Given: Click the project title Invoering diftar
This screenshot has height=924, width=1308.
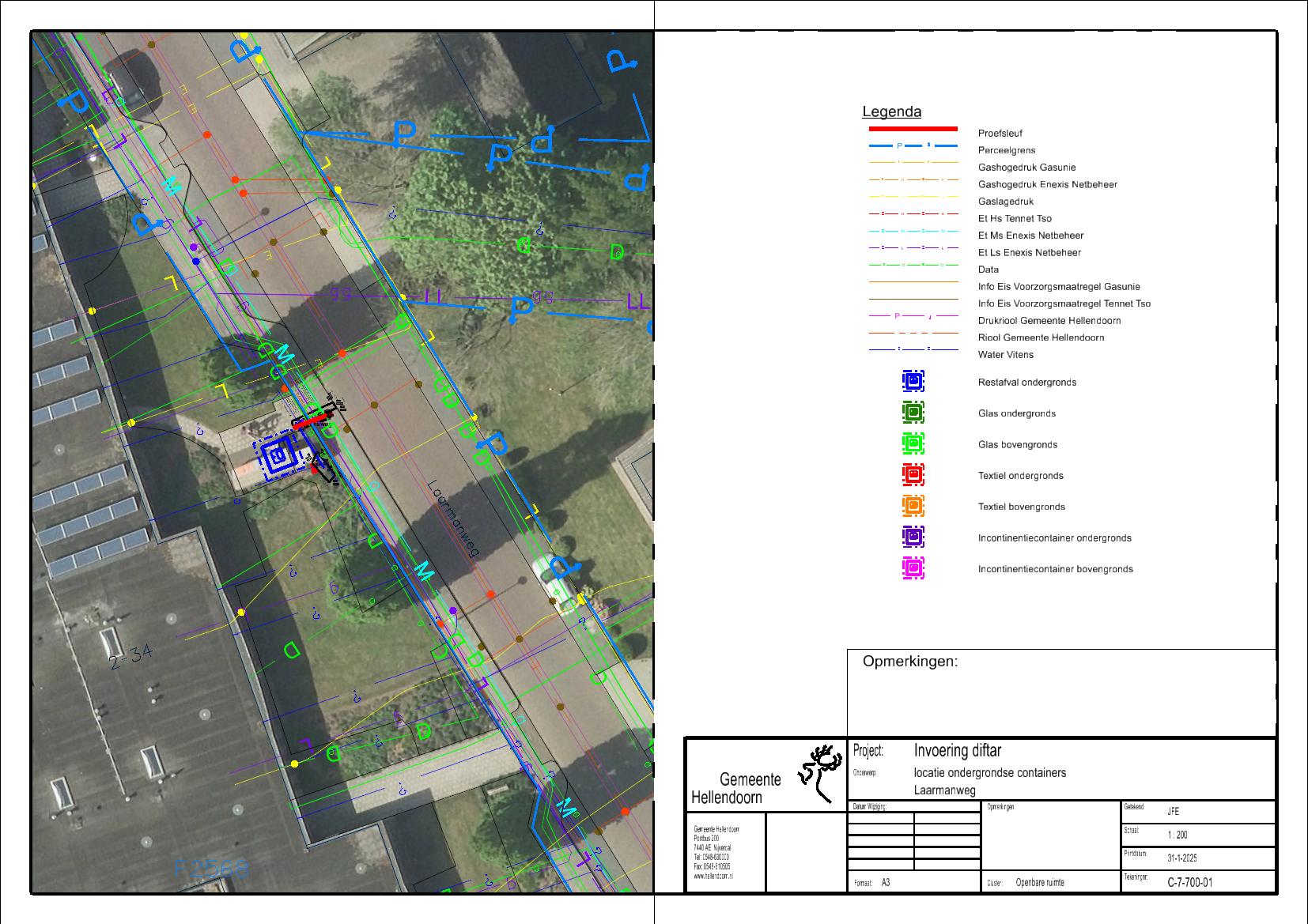Looking at the screenshot, I should pos(957,750).
